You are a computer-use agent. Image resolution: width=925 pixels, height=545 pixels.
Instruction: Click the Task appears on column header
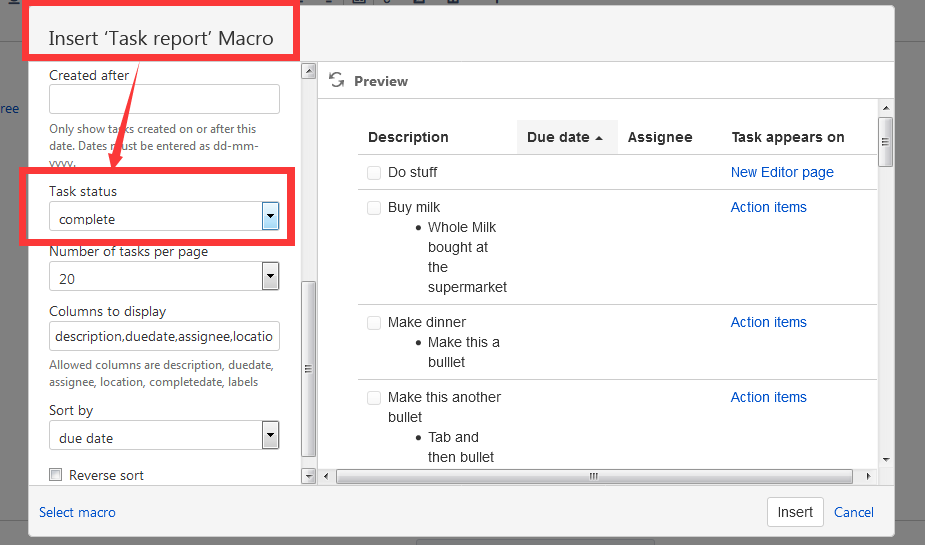(x=788, y=137)
